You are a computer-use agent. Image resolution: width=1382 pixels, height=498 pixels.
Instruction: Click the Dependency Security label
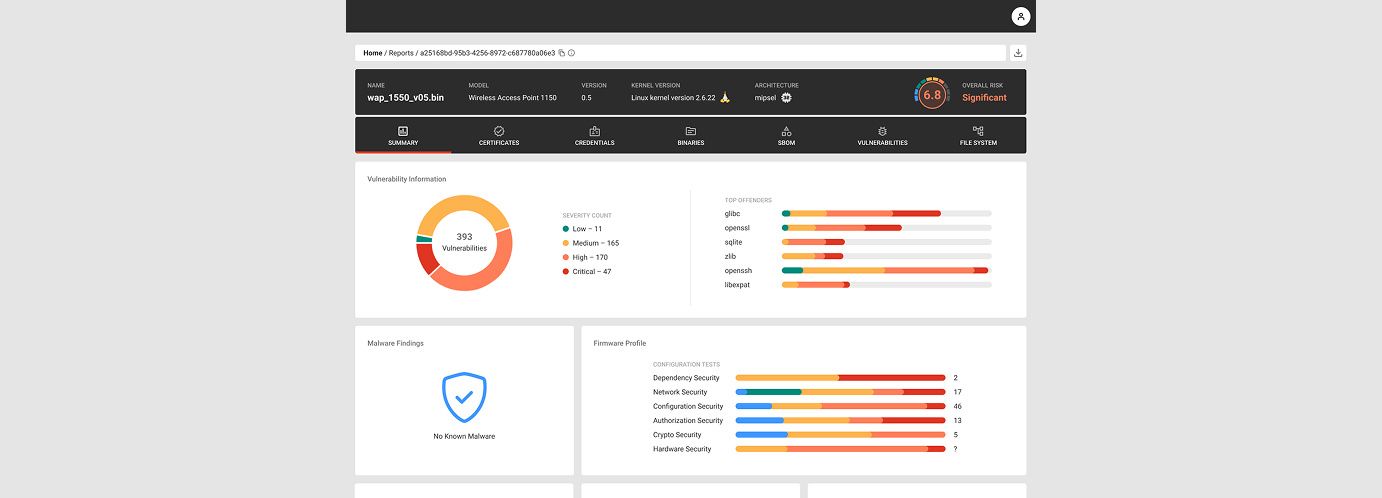pos(686,378)
